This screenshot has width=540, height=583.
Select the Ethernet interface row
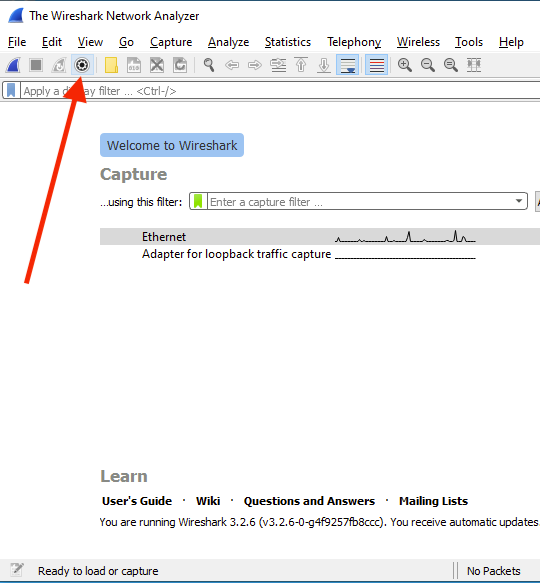pyautogui.click(x=320, y=237)
